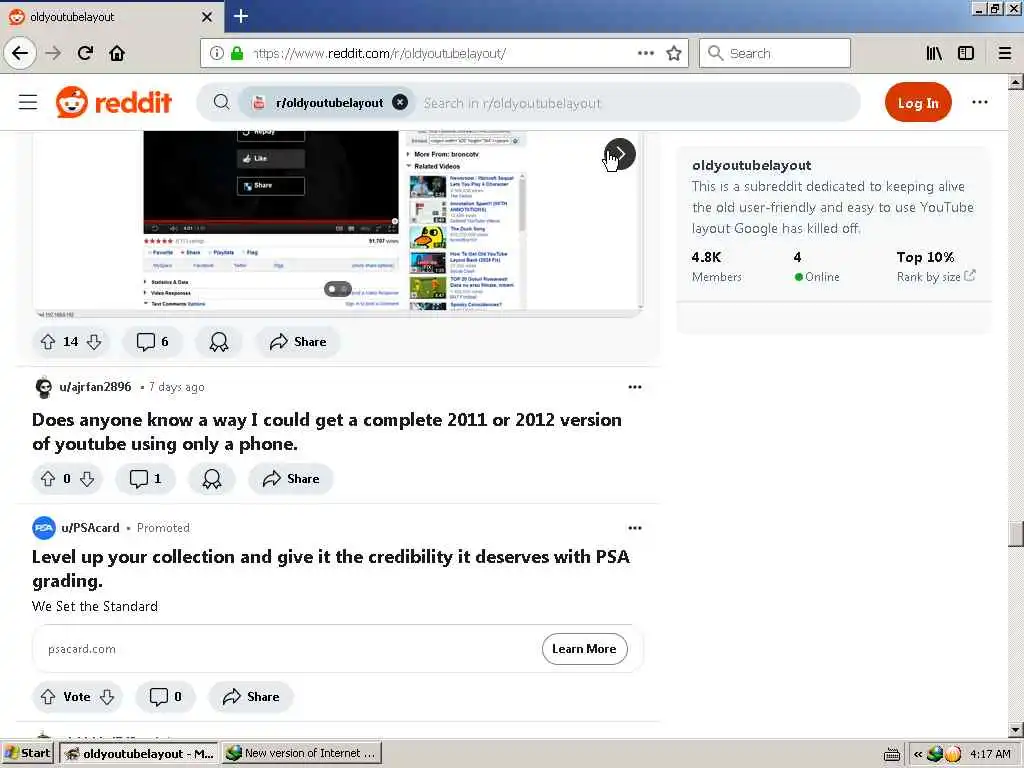Screen dimensions: 1024x768
Task: Click the page scrollbar up arrow
Action: pos(1016,82)
